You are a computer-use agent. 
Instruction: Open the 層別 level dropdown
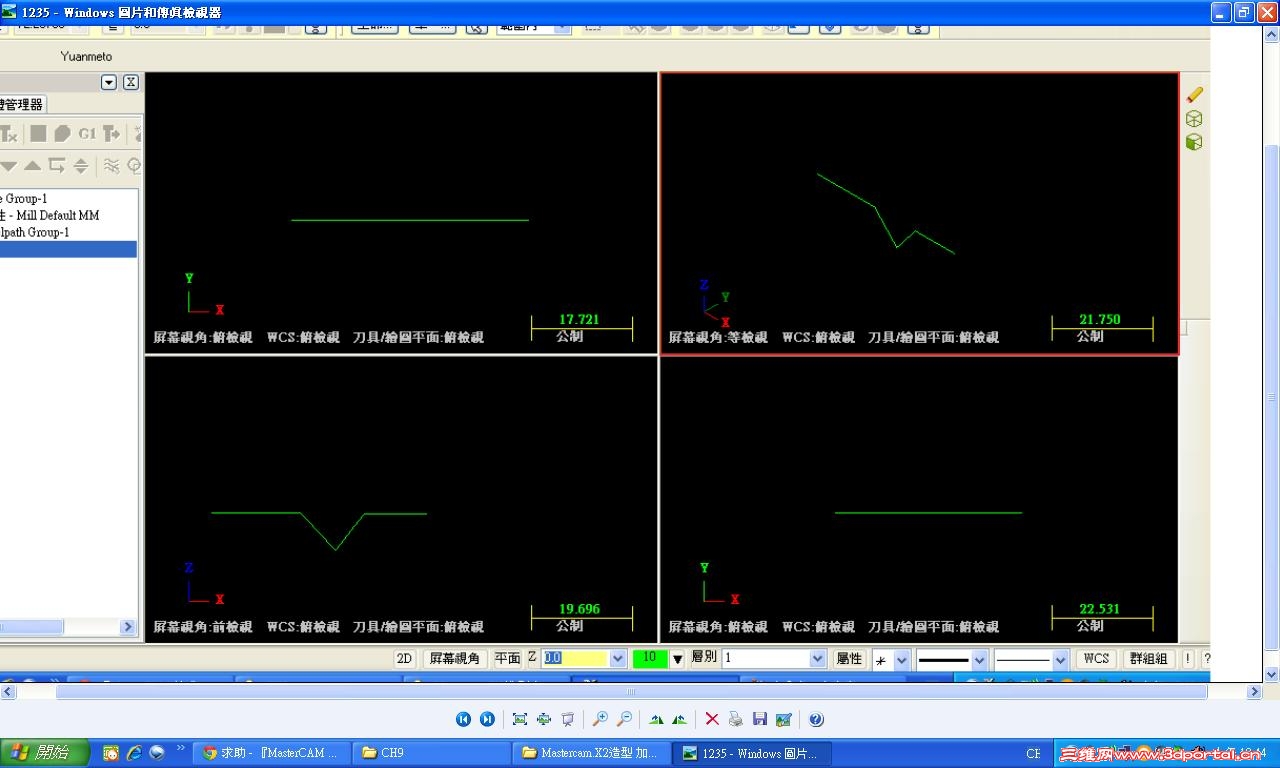[x=817, y=658]
